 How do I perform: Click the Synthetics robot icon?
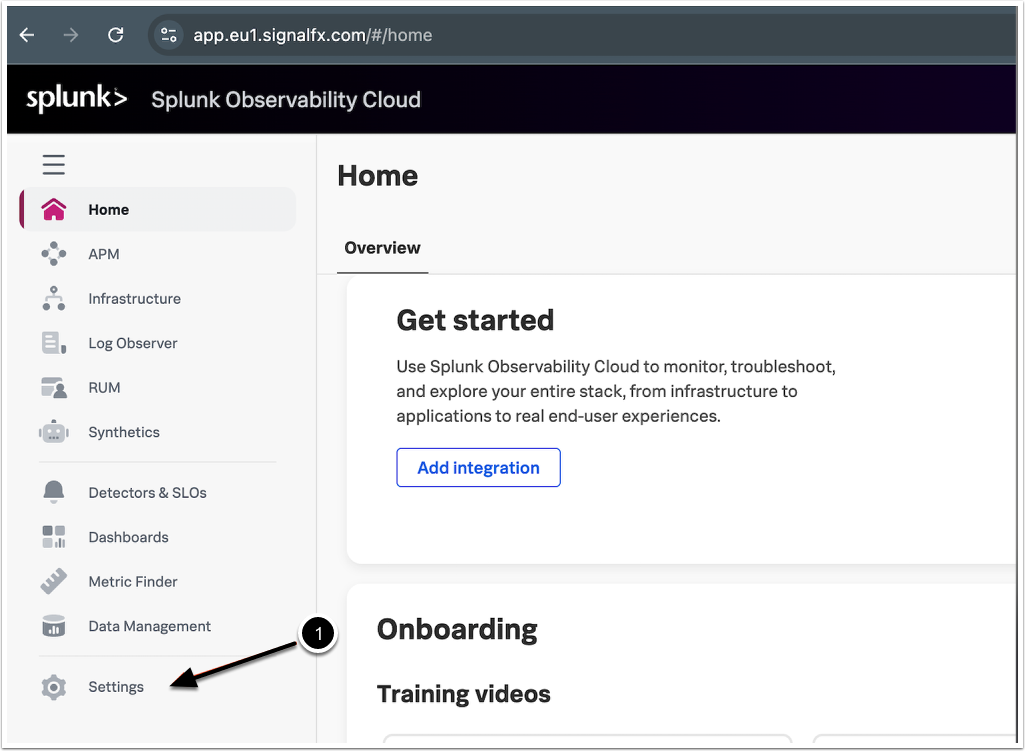pyautogui.click(x=54, y=431)
